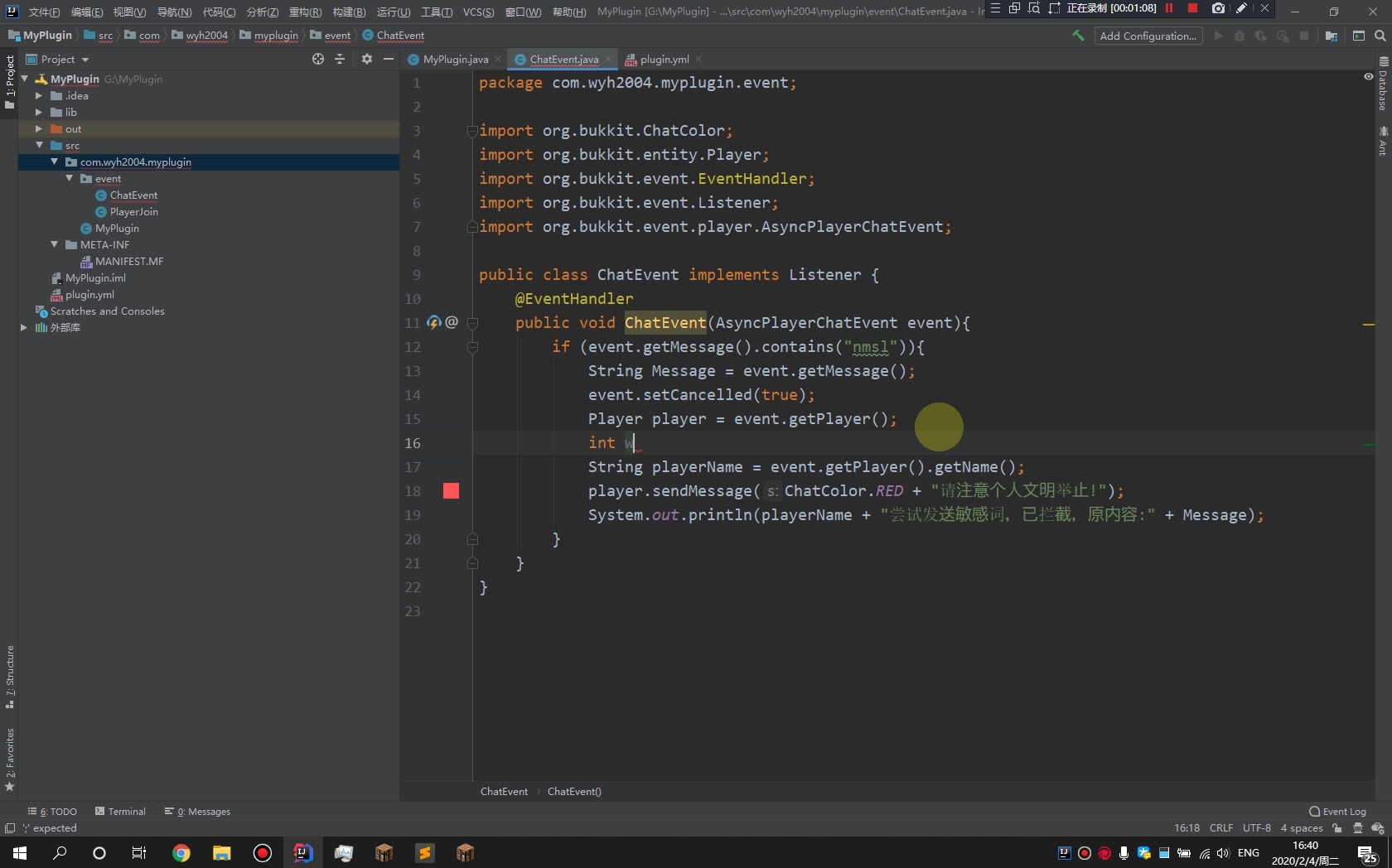Click the locate target icon in Project panel
1392x868 pixels.
click(x=318, y=59)
